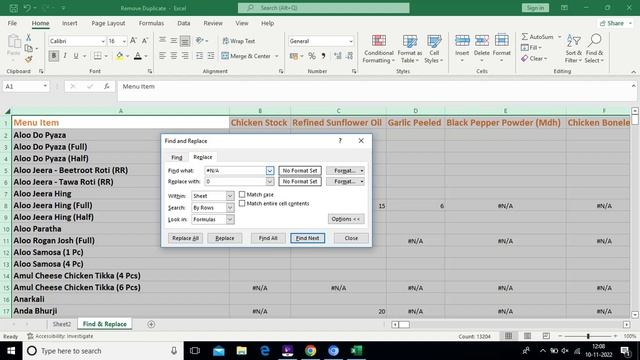Click the Fill Color bucket icon

coord(120,56)
